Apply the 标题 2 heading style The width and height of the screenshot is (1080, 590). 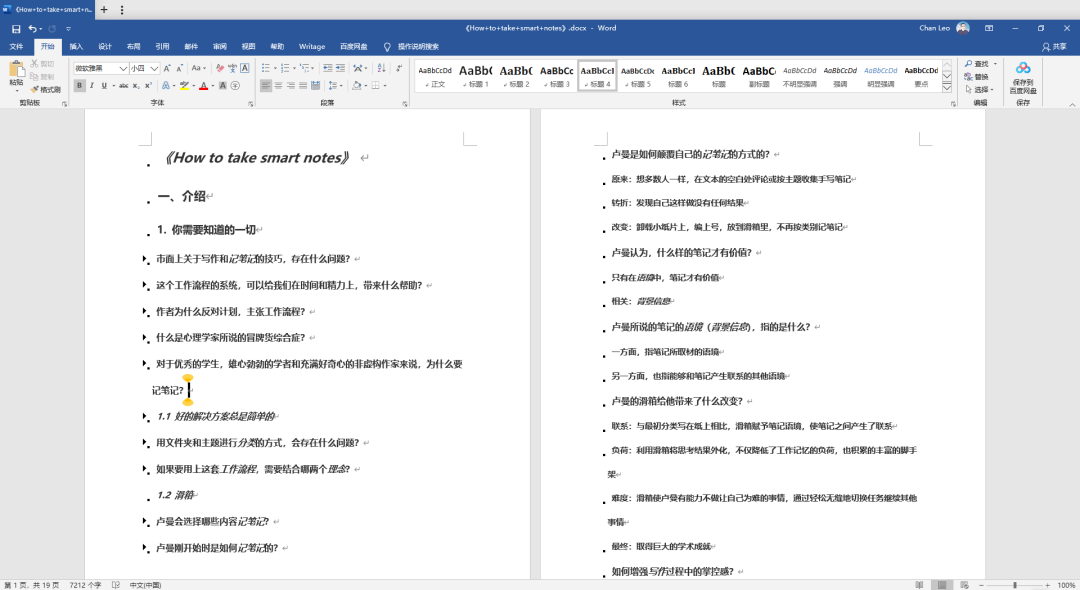click(516, 75)
